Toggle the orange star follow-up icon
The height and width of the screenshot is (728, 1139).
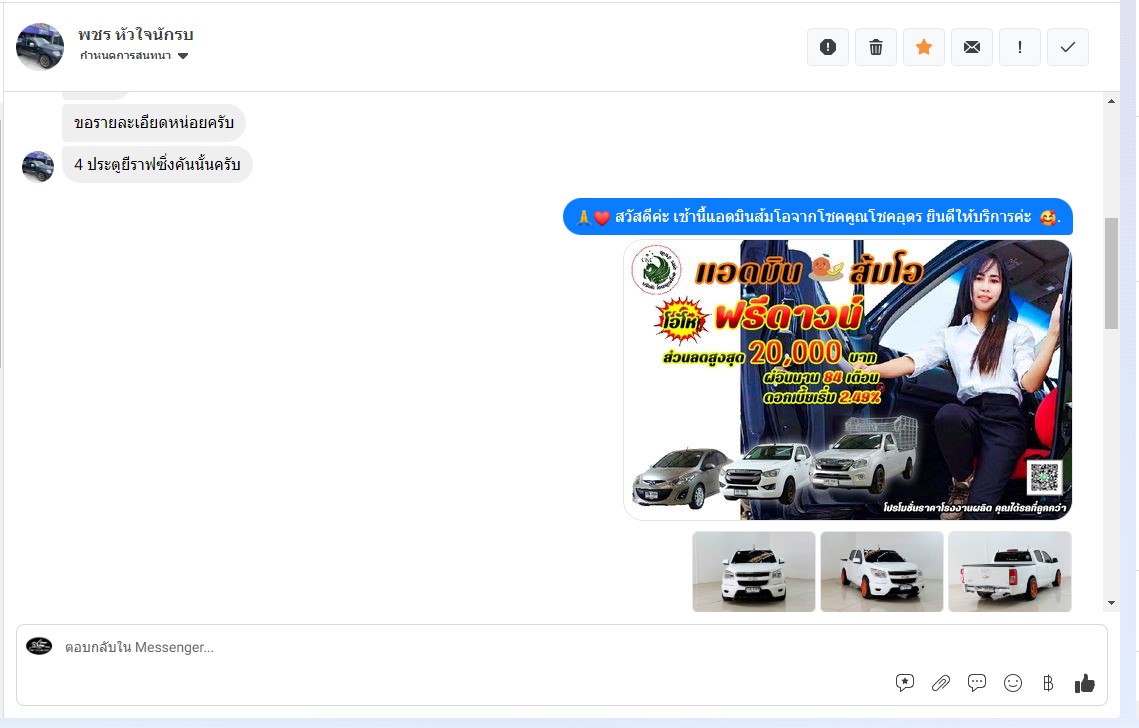tap(923, 47)
